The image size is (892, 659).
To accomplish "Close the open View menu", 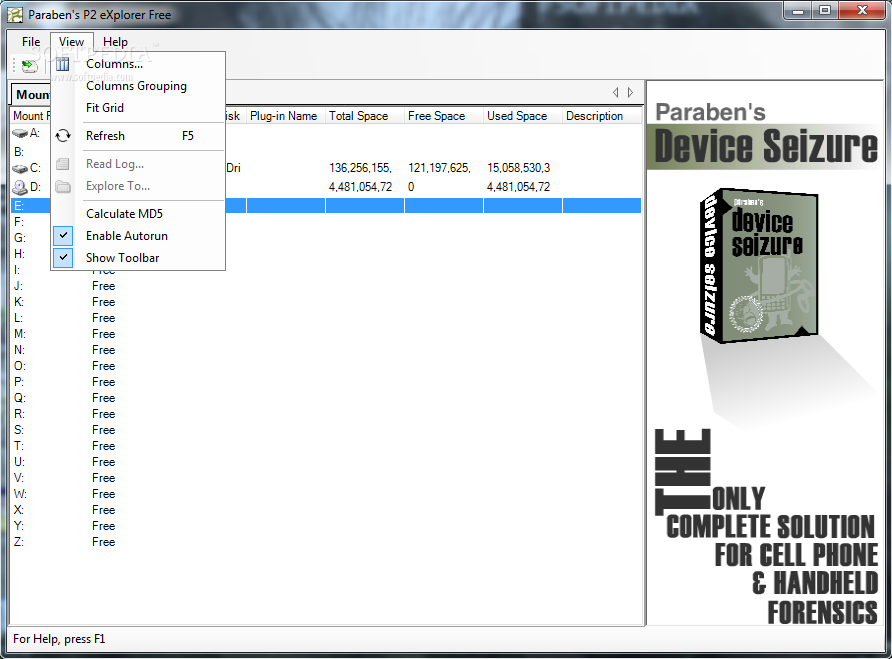I will pos(71,42).
